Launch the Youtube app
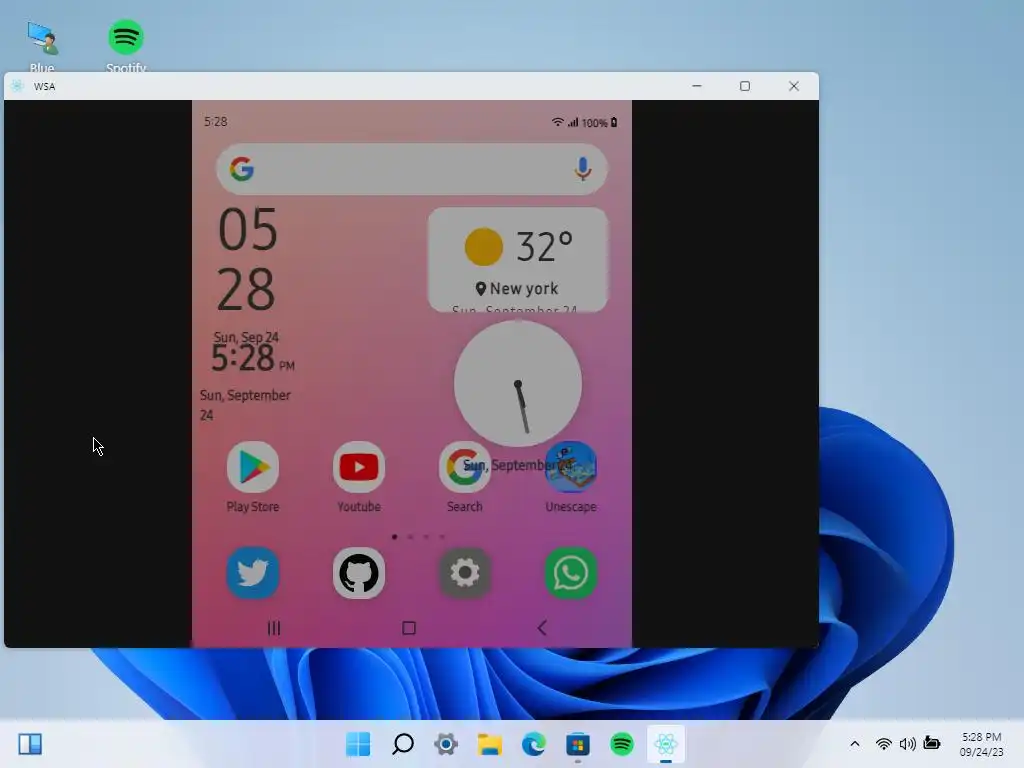 tap(359, 467)
